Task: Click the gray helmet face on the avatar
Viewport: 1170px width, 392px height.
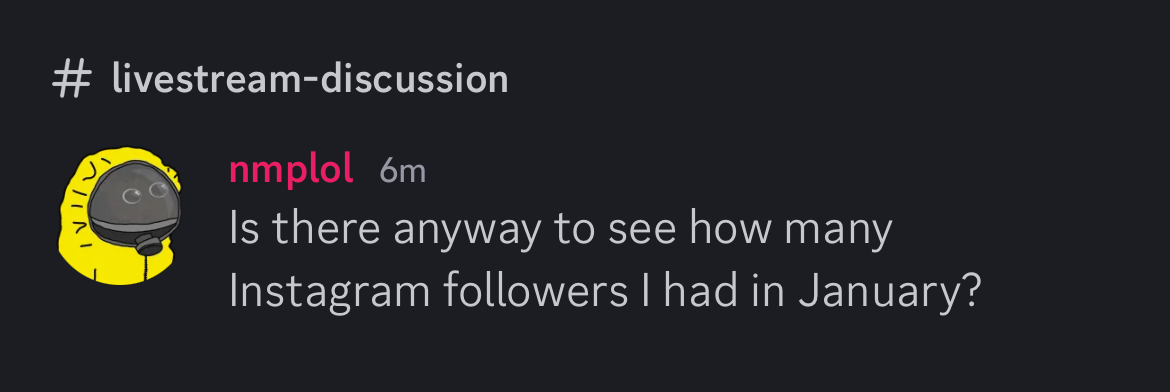Action: [133, 200]
